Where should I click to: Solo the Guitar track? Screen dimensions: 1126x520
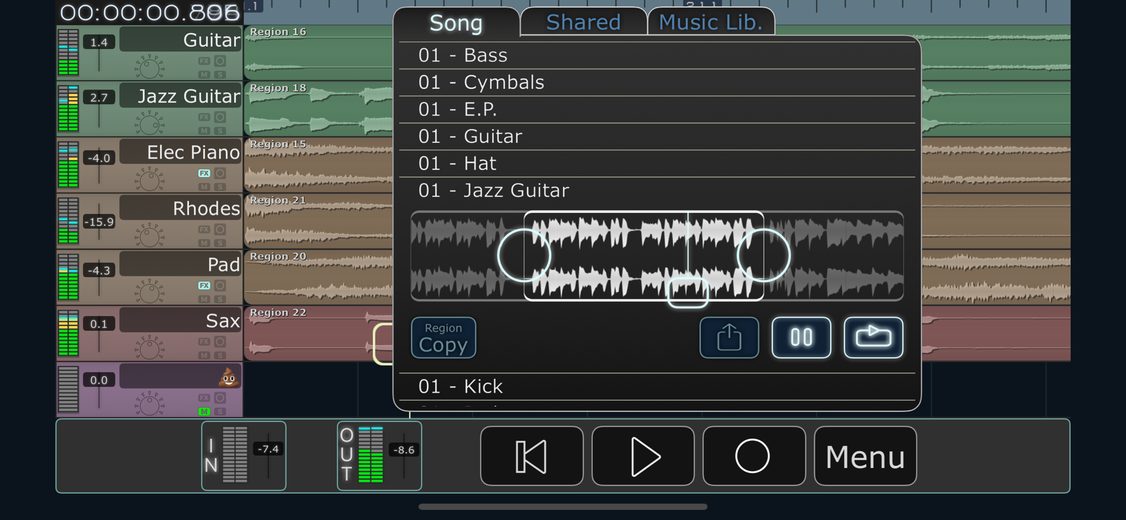pos(220,75)
